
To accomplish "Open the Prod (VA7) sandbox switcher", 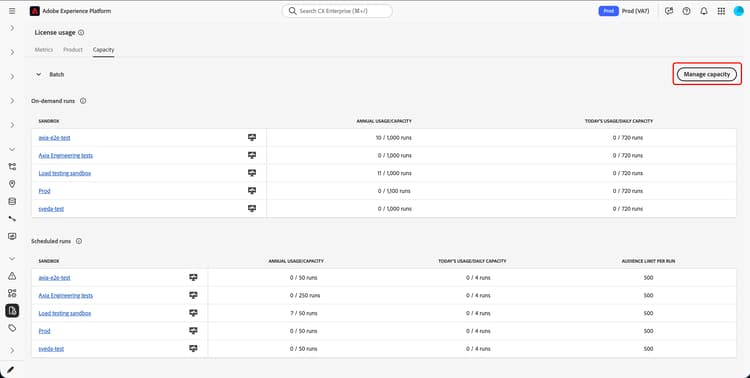I will [635, 11].
